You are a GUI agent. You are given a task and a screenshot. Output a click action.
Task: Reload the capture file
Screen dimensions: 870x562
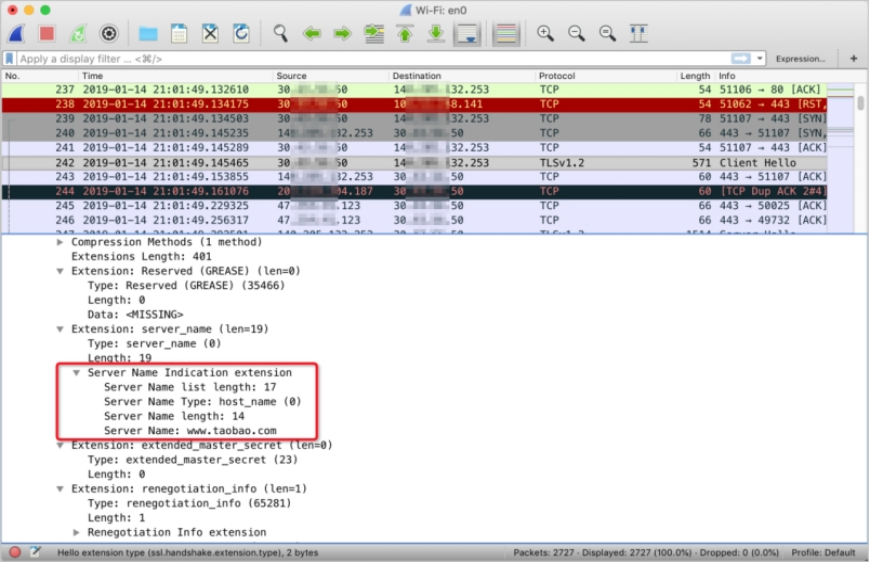(x=241, y=34)
